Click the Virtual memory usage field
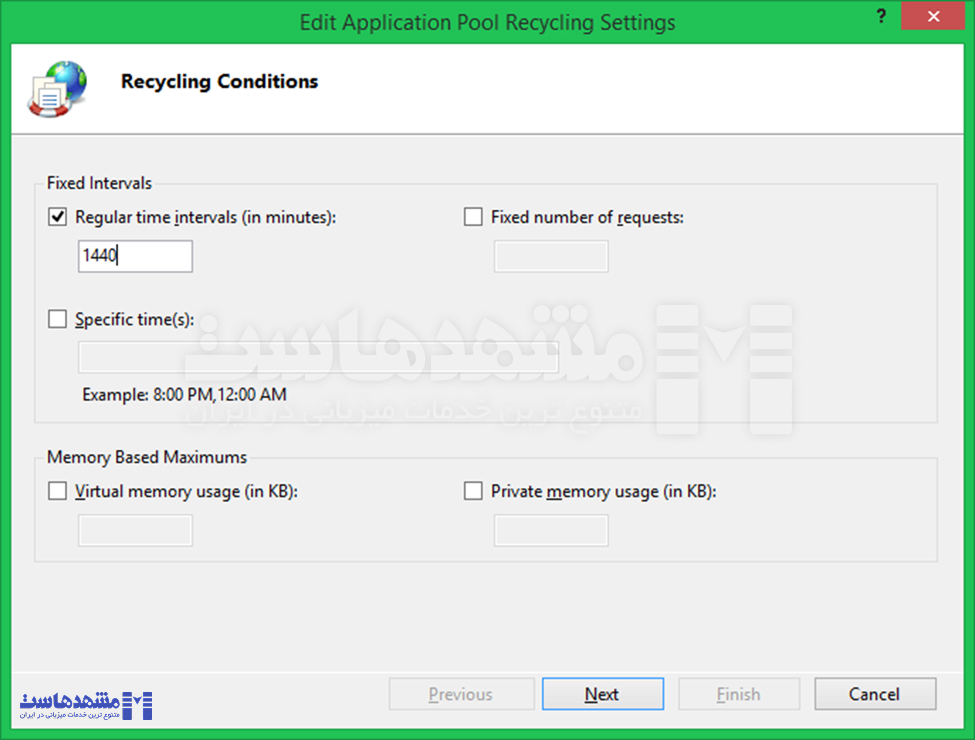 tap(135, 530)
